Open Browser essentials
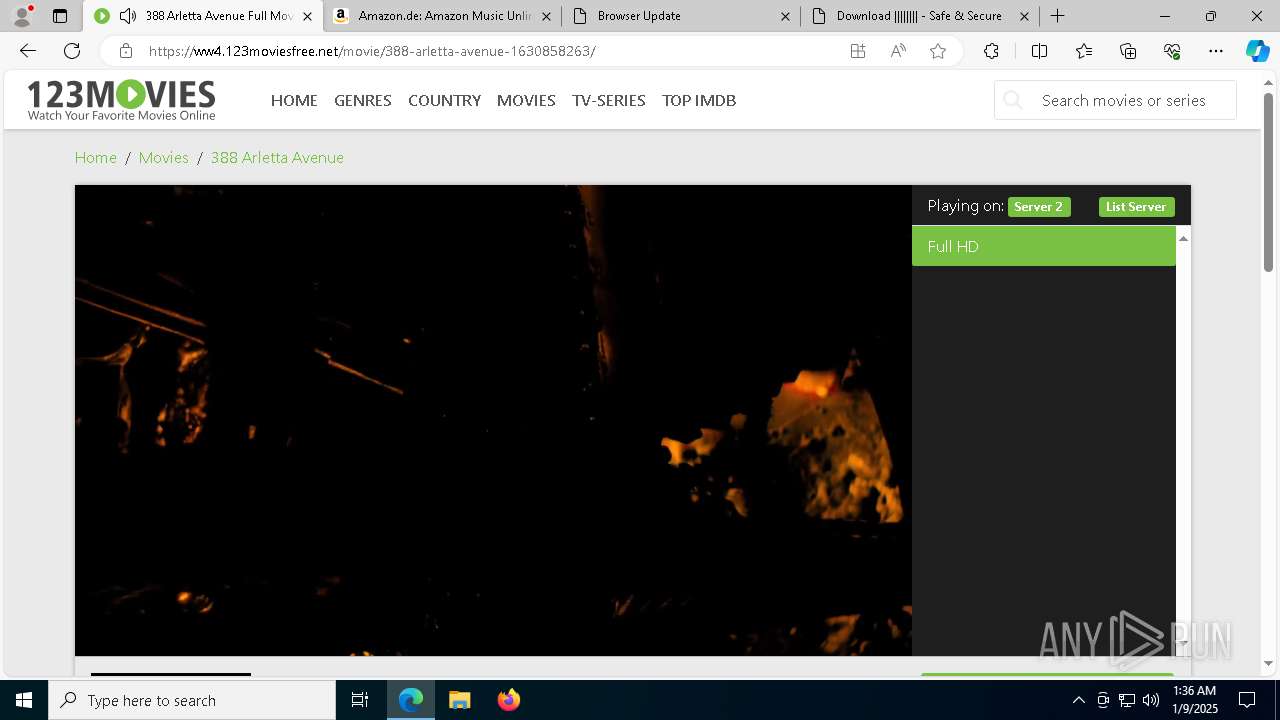The height and width of the screenshot is (720, 1280). (x=1172, y=51)
